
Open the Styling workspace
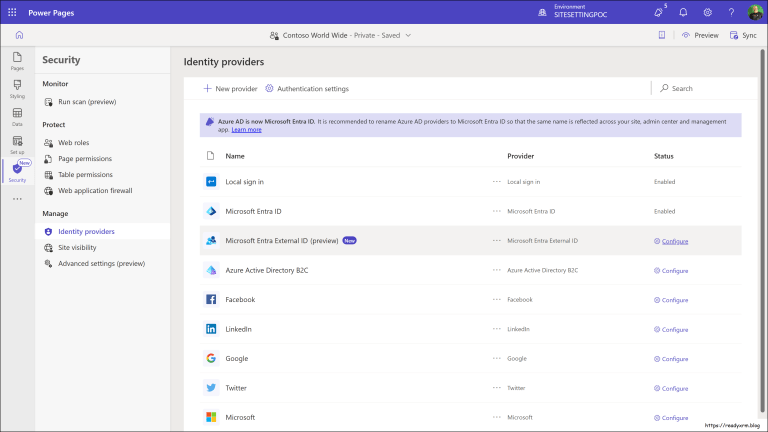(17, 89)
